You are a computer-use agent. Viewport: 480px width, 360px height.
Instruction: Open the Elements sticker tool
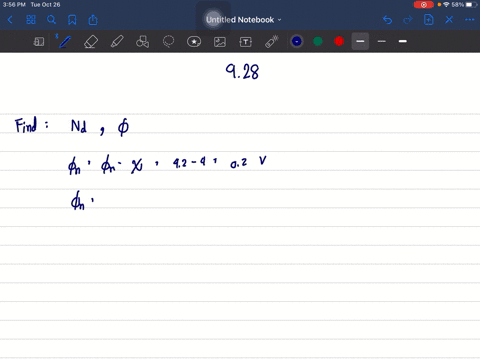tap(194, 42)
